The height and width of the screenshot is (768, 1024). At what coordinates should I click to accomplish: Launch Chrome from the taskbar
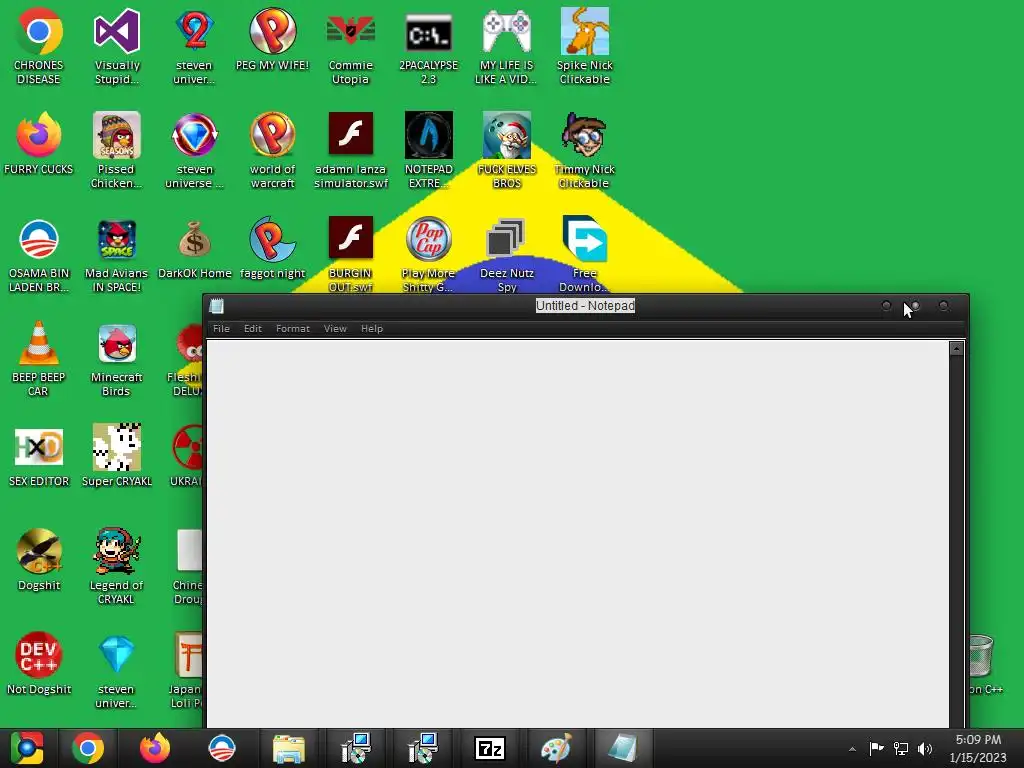[x=88, y=748]
